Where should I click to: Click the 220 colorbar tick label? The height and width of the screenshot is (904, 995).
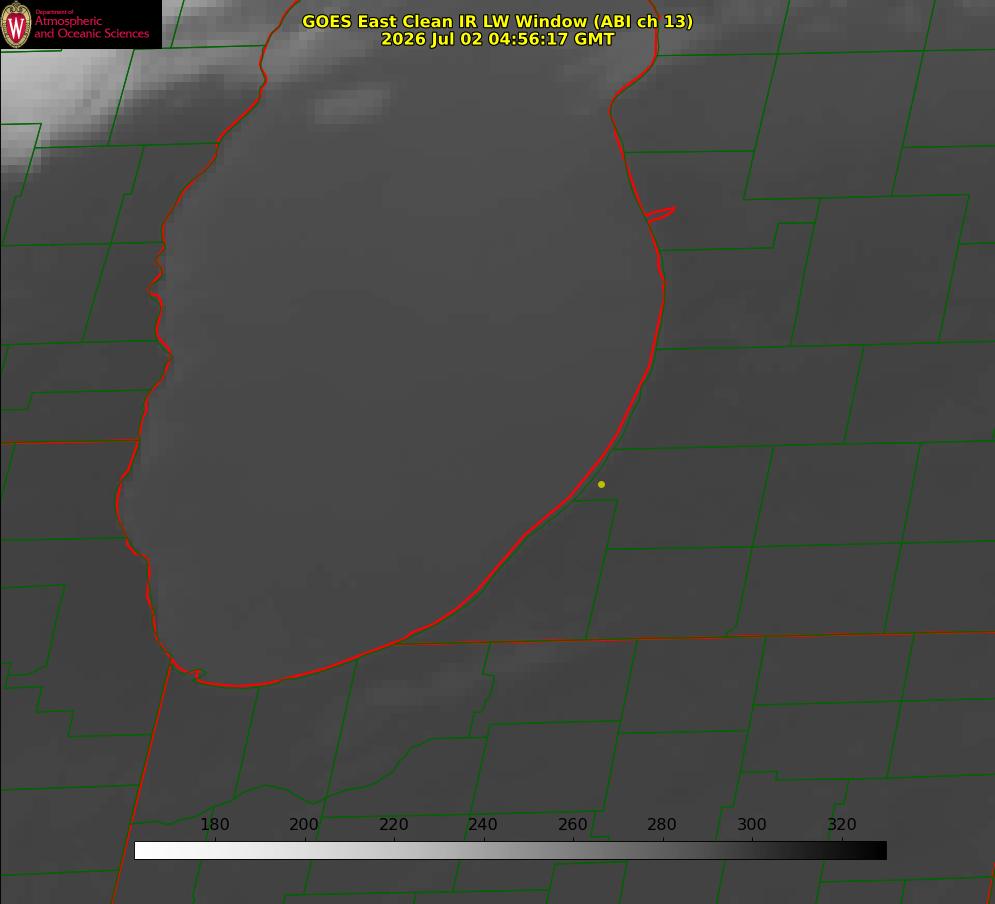[393, 824]
